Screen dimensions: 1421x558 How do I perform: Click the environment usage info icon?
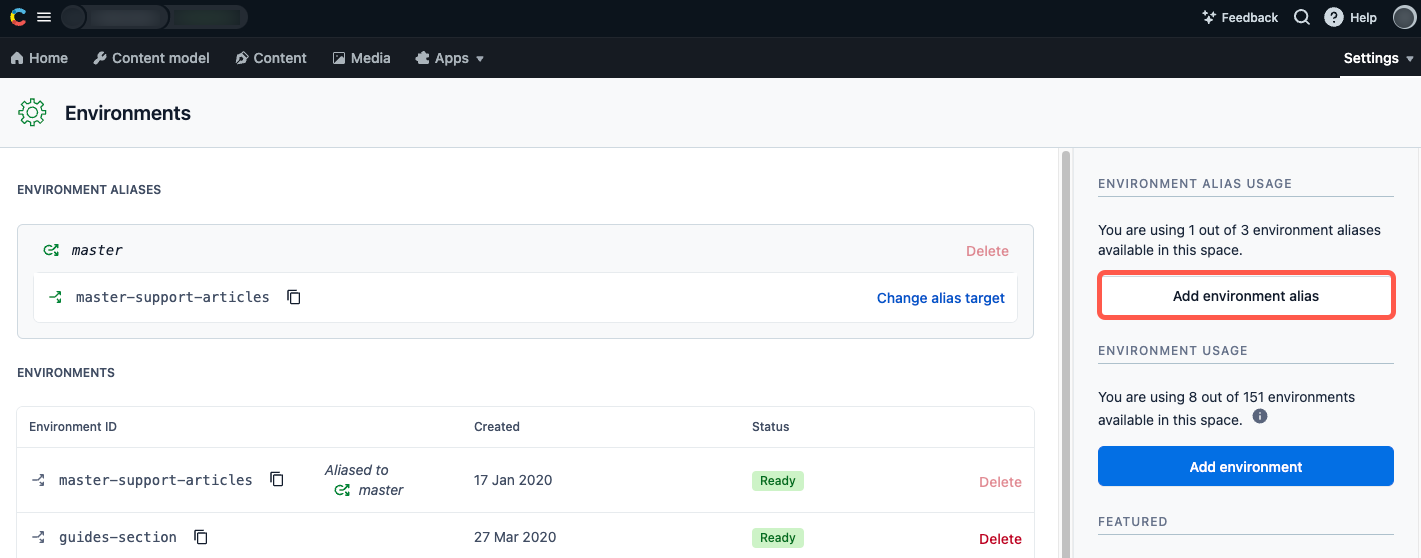tap(1260, 416)
